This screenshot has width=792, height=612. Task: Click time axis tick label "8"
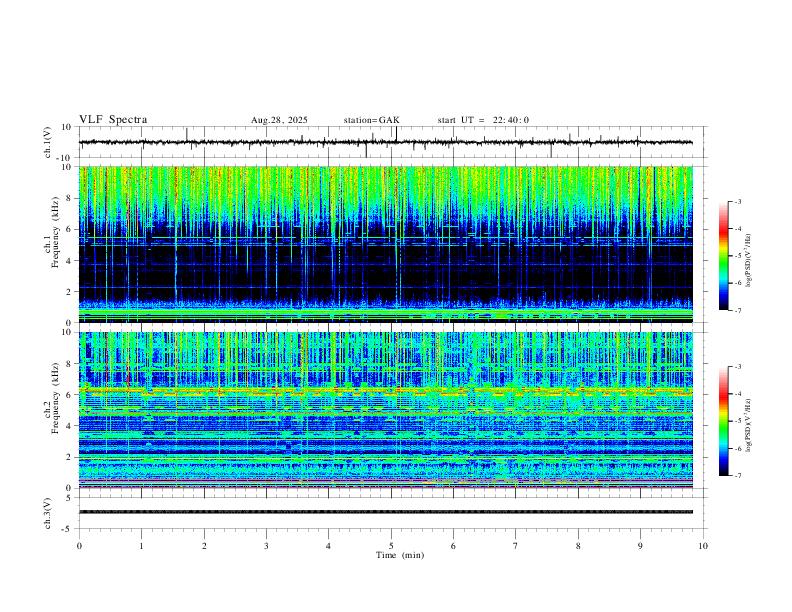[578, 546]
